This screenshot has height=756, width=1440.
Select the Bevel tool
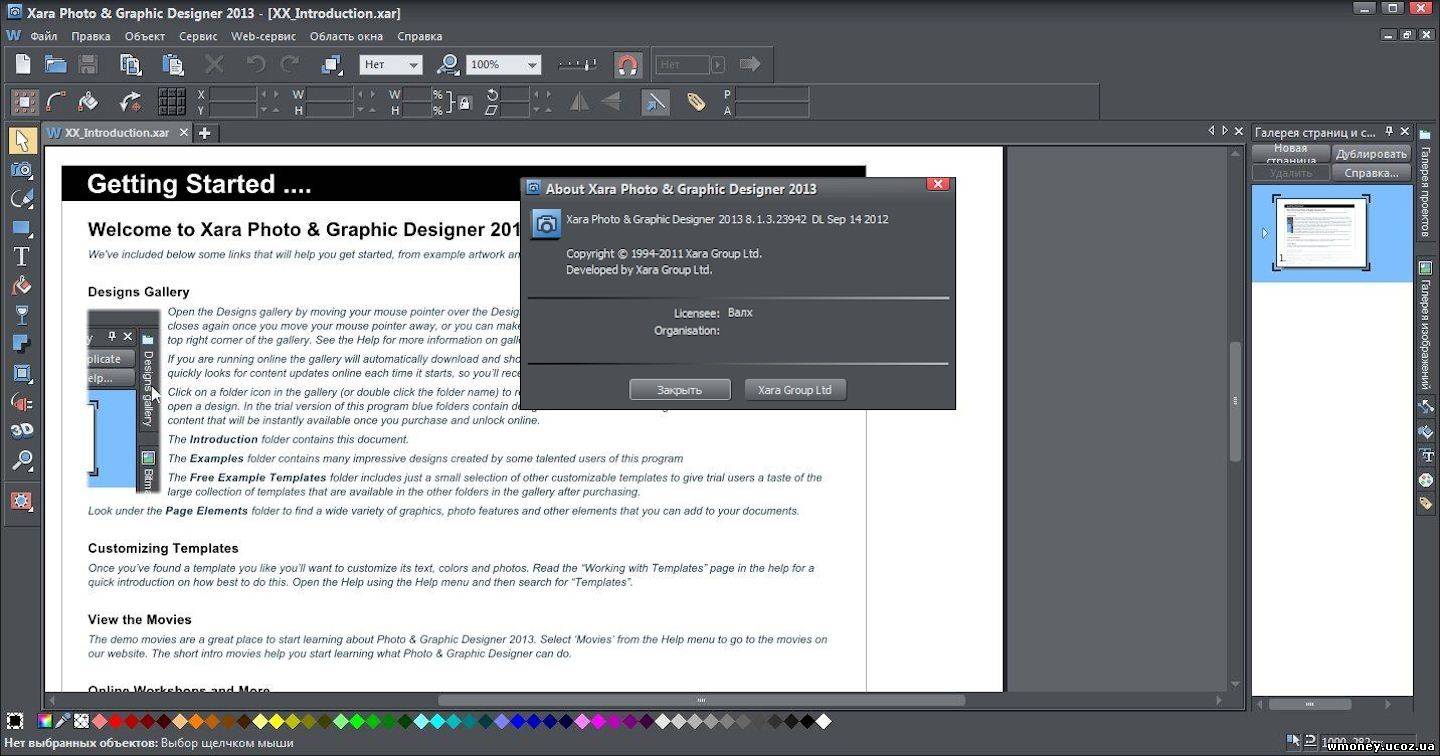21,373
